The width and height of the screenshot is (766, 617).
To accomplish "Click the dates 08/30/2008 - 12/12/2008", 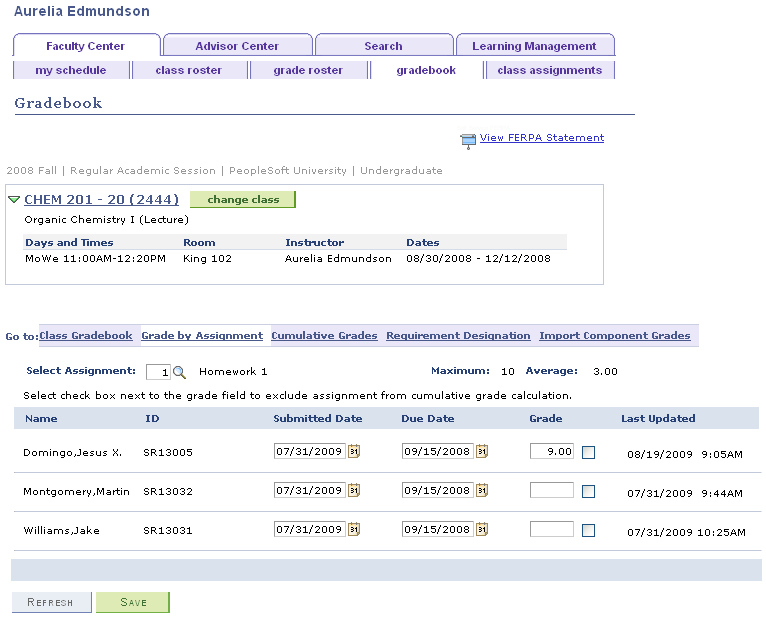I will (478, 258).
